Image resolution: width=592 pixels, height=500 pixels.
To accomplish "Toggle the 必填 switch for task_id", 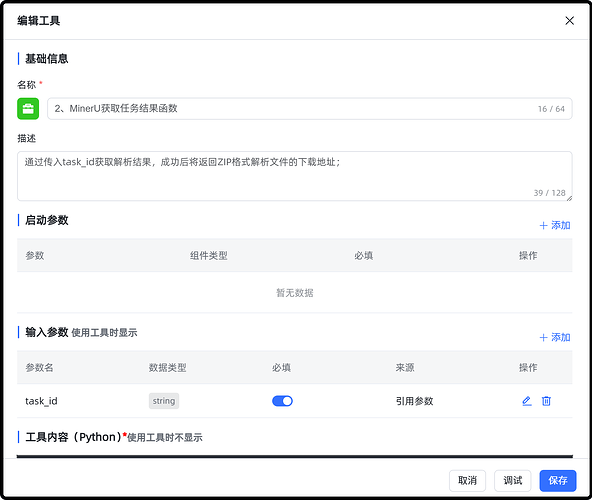I will [x=282, y=401].
